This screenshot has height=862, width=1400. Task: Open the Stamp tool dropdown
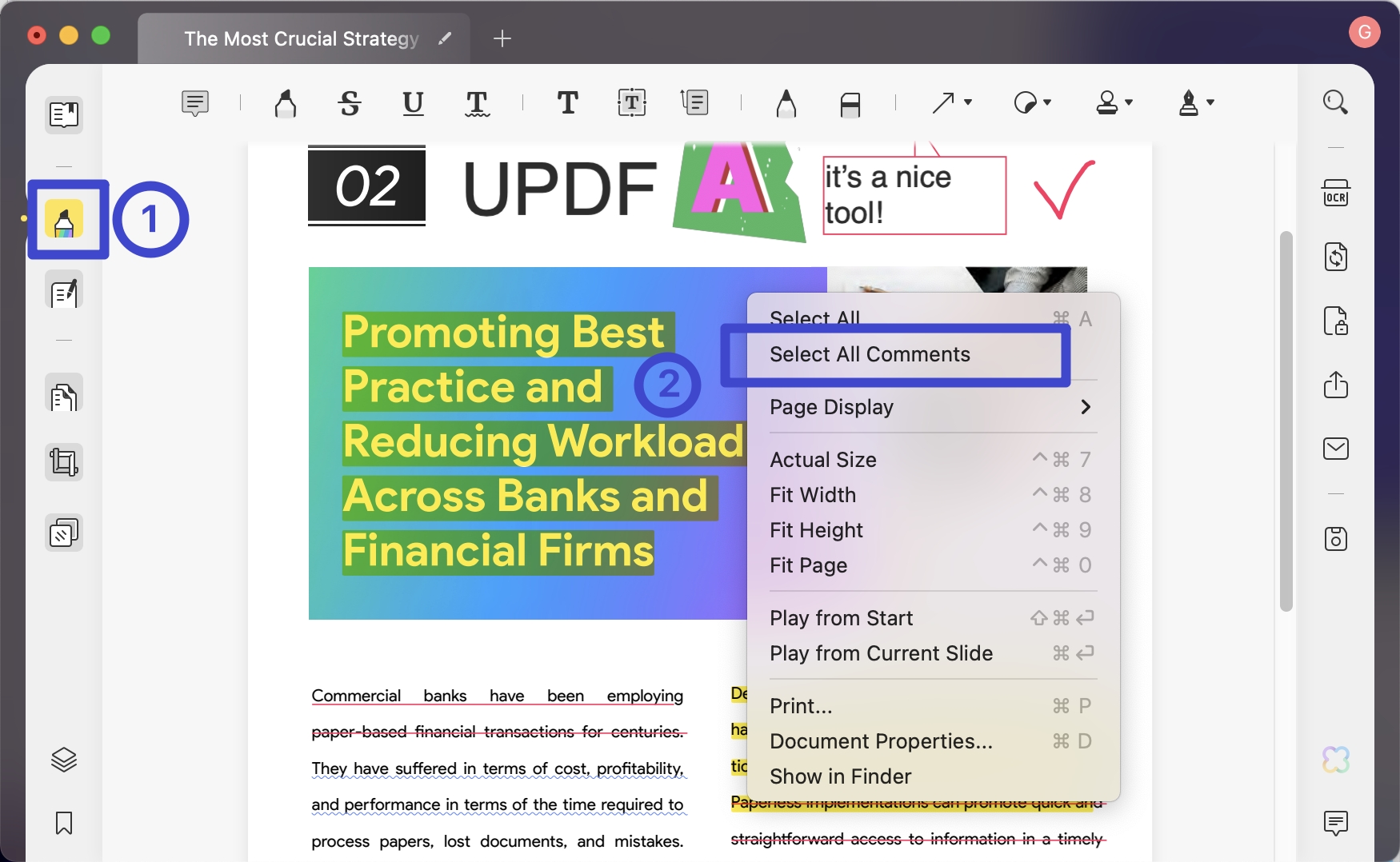click(1114, 103)
